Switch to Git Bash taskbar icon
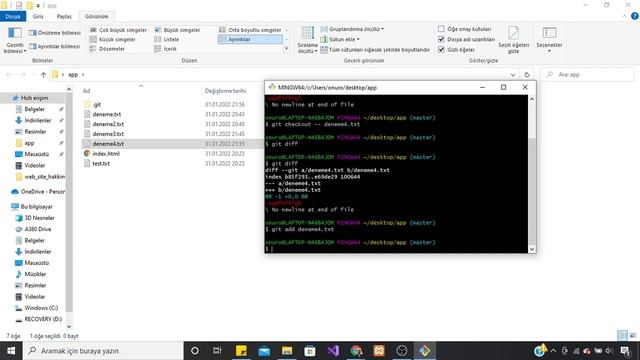This screenshot has height=360, width=640. click(424, 351)
